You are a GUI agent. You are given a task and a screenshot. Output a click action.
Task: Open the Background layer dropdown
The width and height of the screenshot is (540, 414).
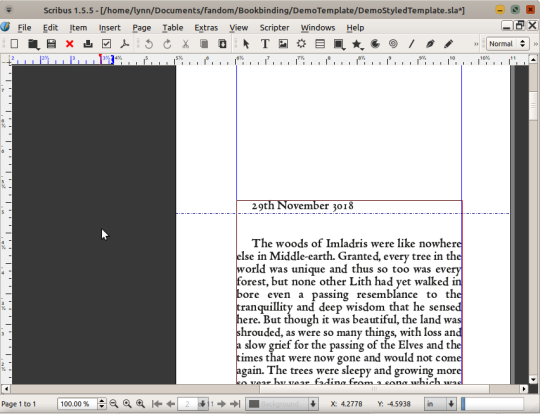coord(281,404)
